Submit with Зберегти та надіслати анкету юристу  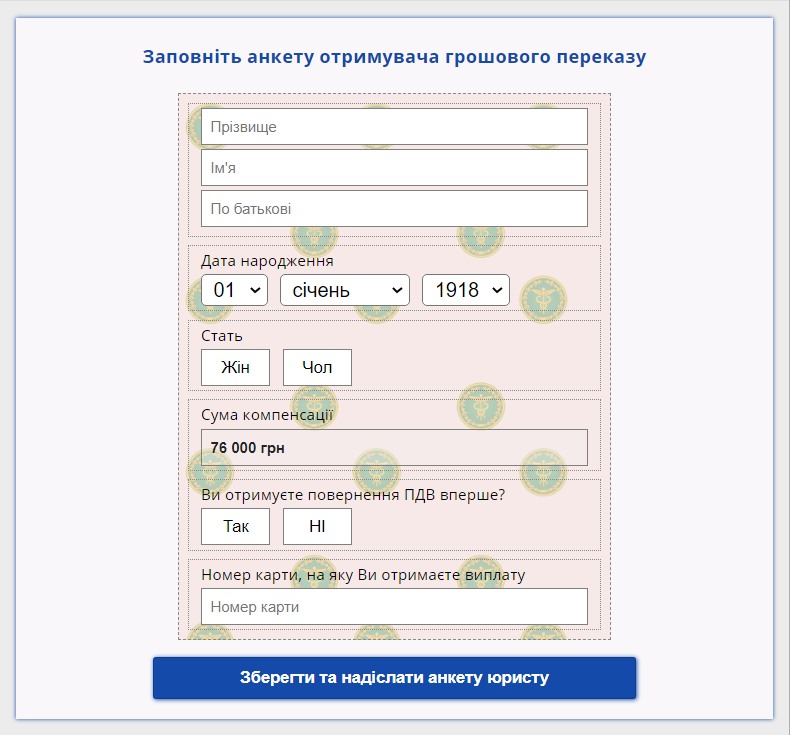coord(394,678)
